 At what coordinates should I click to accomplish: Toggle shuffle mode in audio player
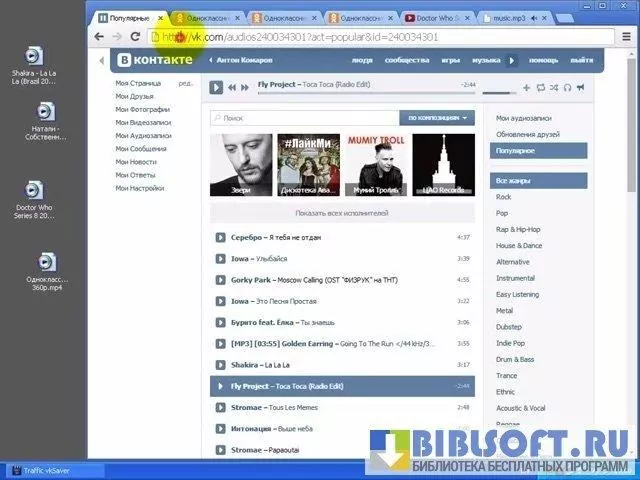(x=555, y=88)
